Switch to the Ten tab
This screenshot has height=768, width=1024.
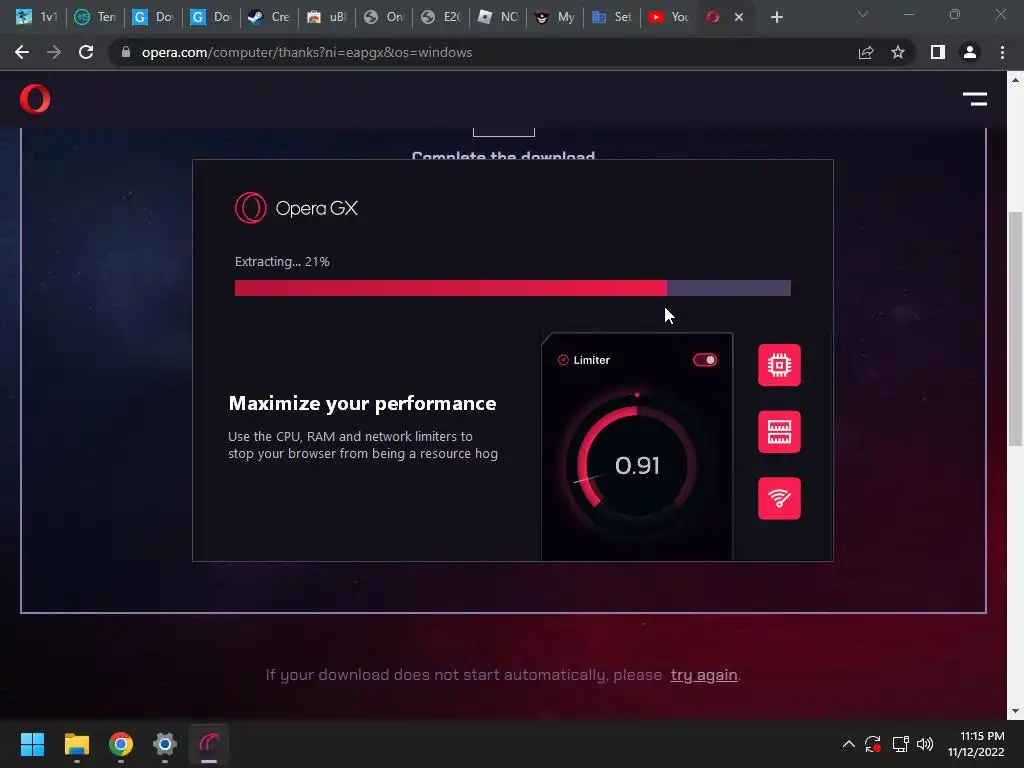95,17
